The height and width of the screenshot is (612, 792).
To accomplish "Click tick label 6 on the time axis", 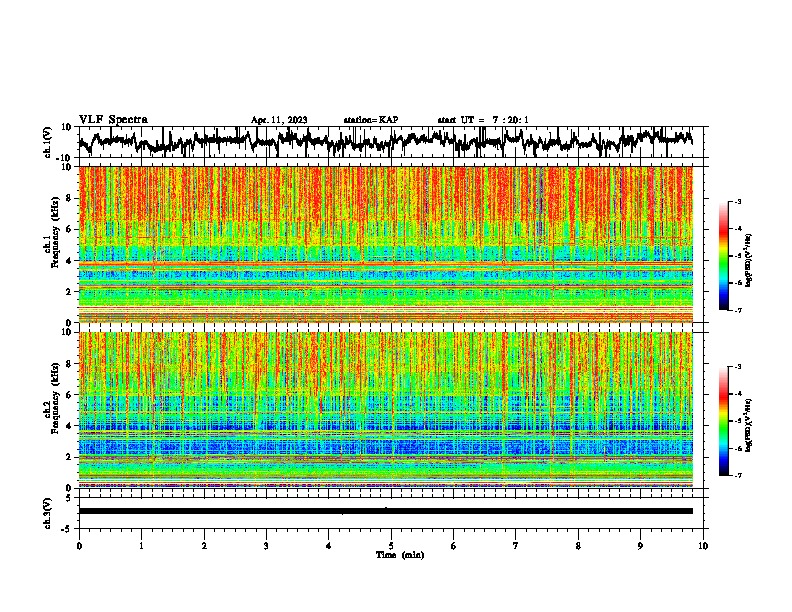I will click(x=454, y=546).
